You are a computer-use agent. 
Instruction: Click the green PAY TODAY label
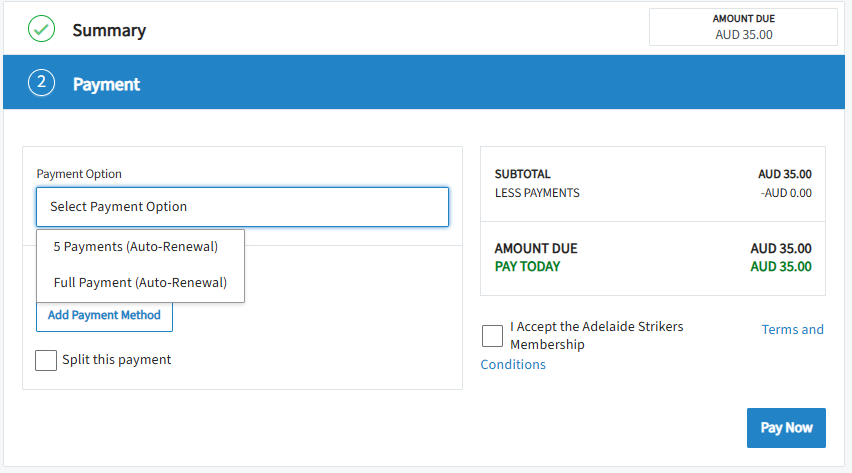point(527,267)
